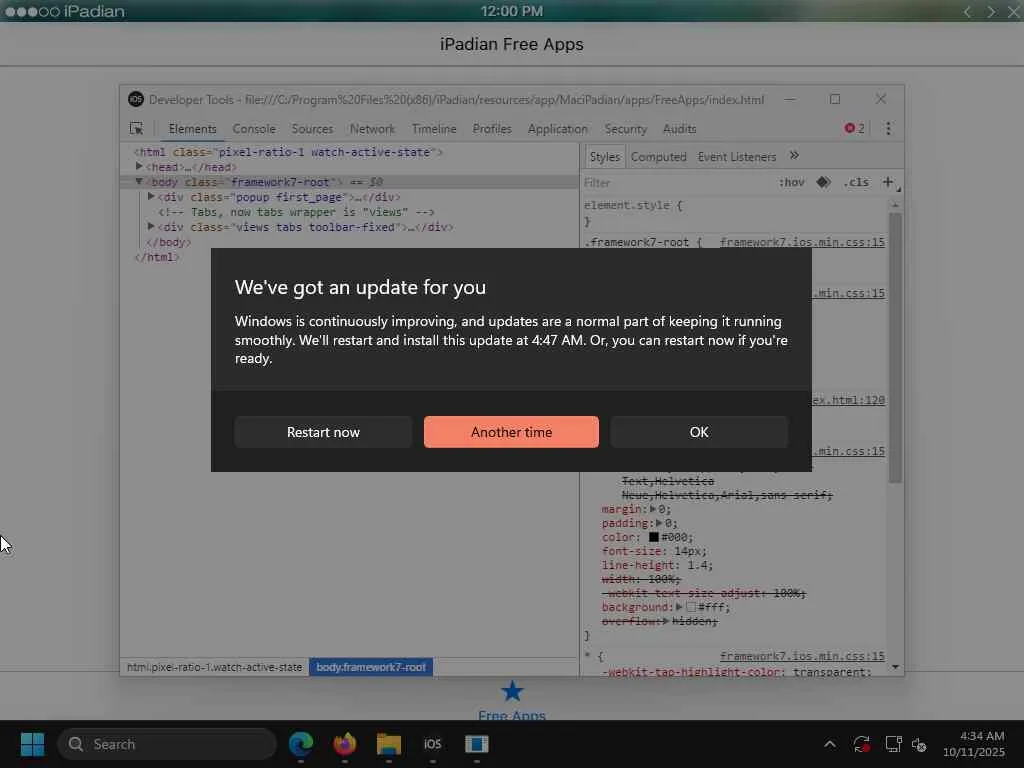
Task: Collapse the body framework7-root node
Action: point(138,182)
